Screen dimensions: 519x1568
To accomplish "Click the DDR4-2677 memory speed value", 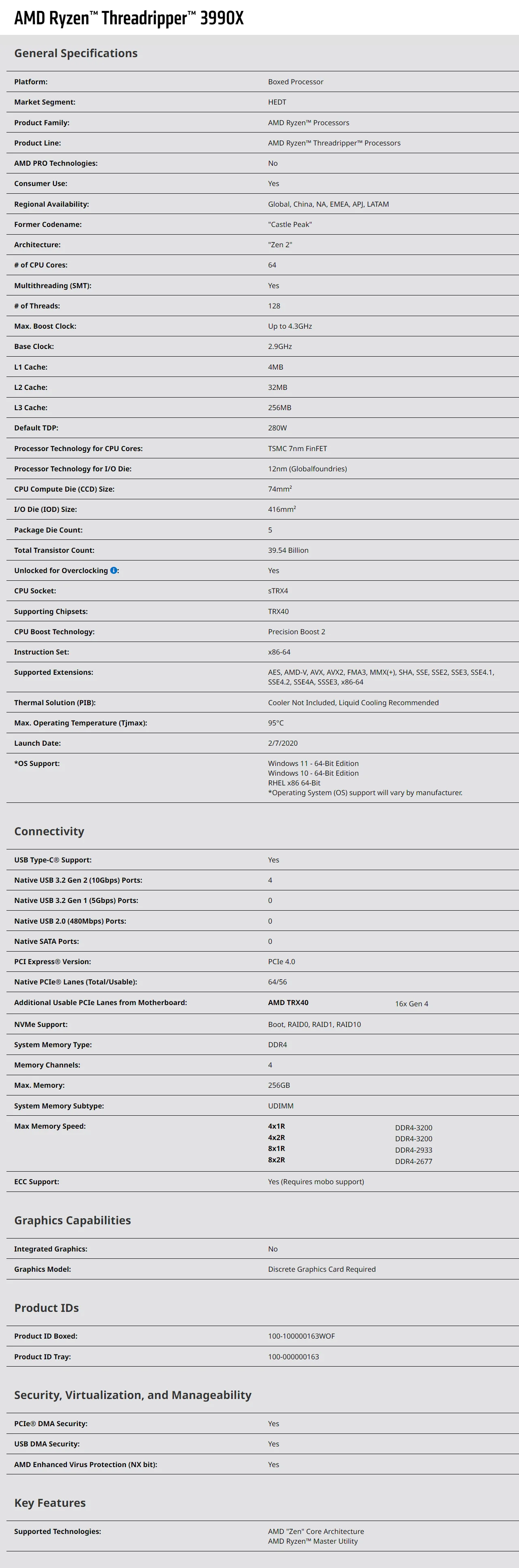I will (414, 1162).
